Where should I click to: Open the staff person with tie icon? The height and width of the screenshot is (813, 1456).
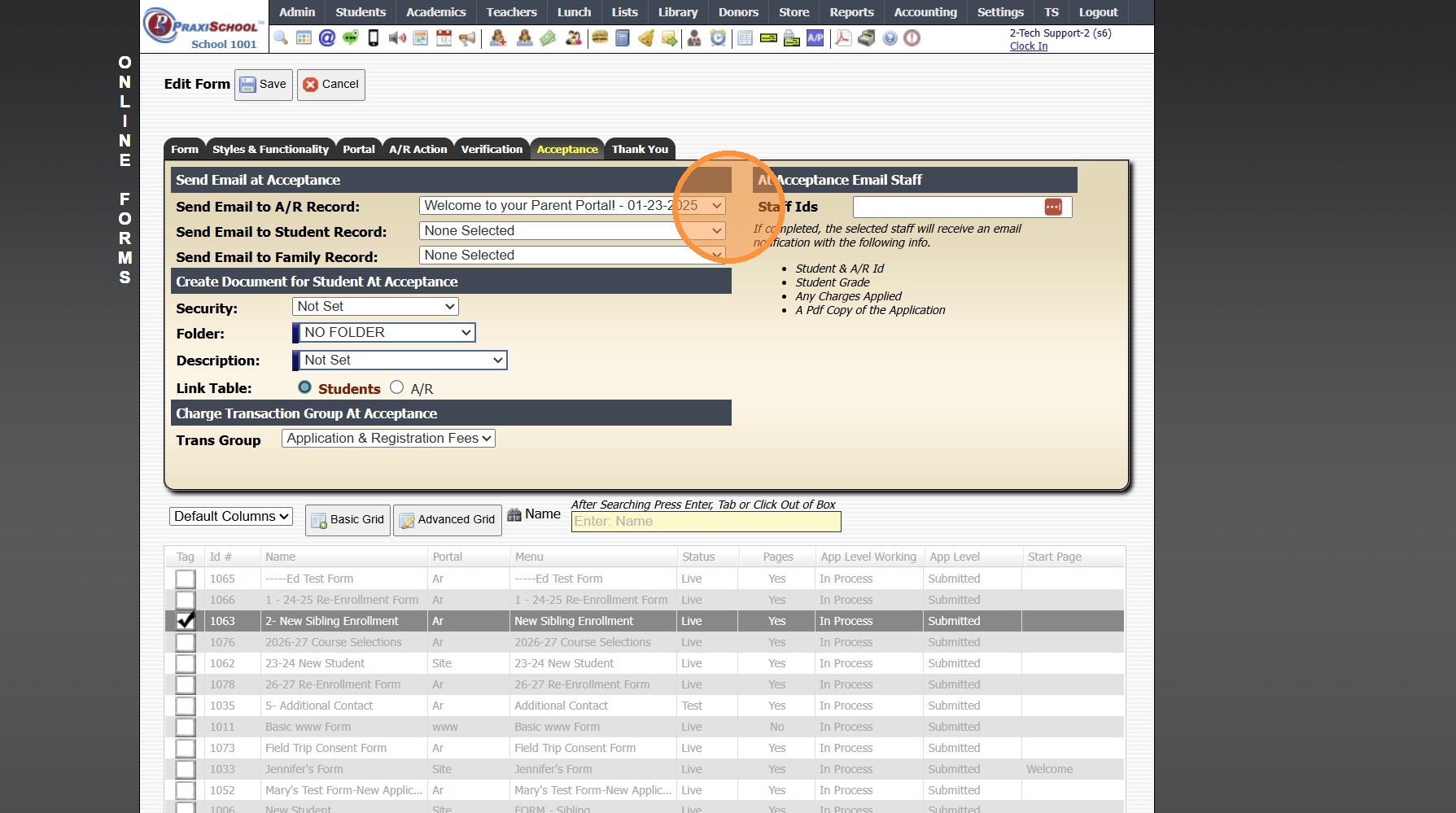coord(694,38)
